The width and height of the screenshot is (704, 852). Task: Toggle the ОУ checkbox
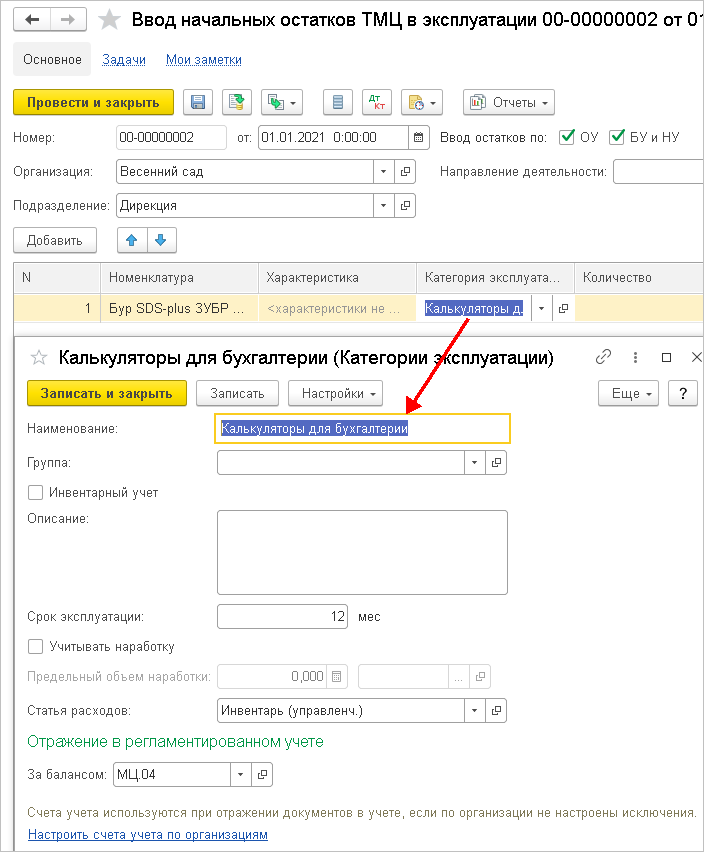click(567, 137)
